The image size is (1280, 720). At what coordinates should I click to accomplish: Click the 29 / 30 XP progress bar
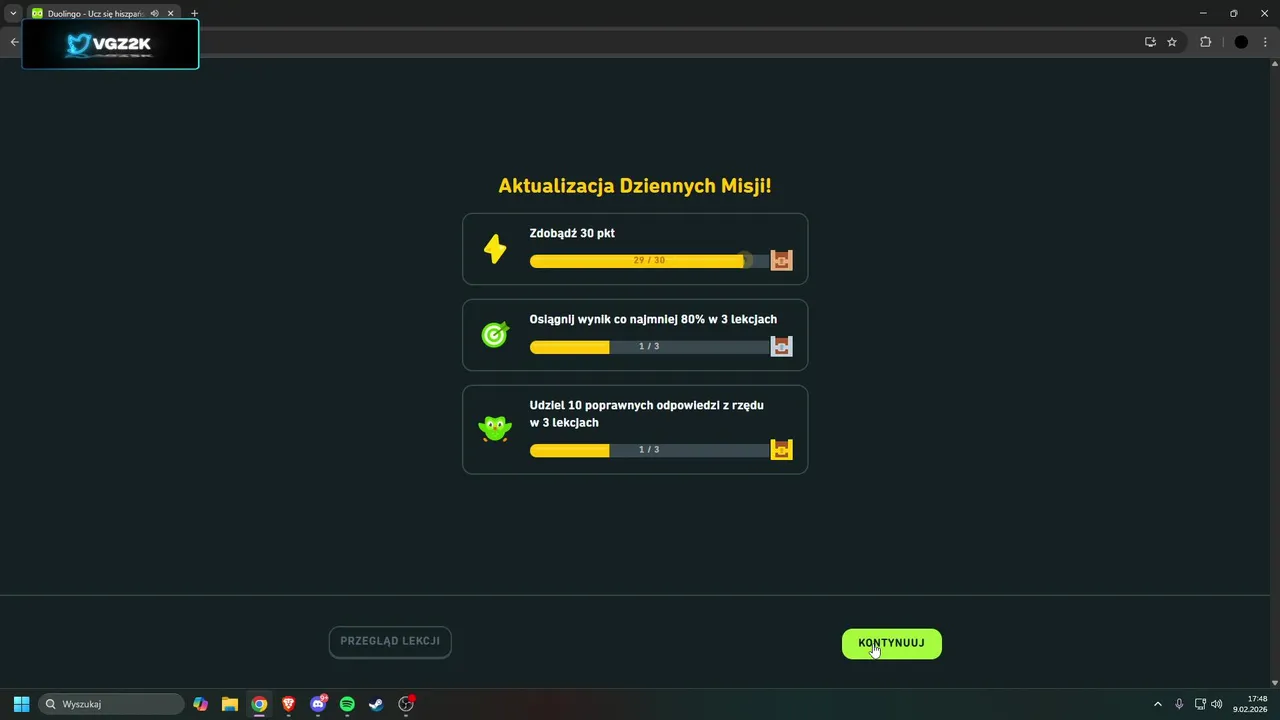(649, 261)
